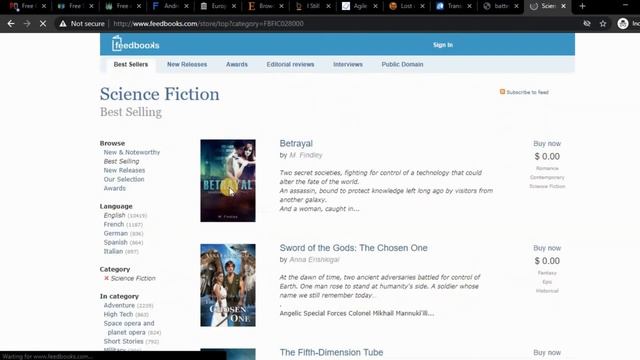Click Fantasy tag under Sword of the Gods price

[547, 273]
